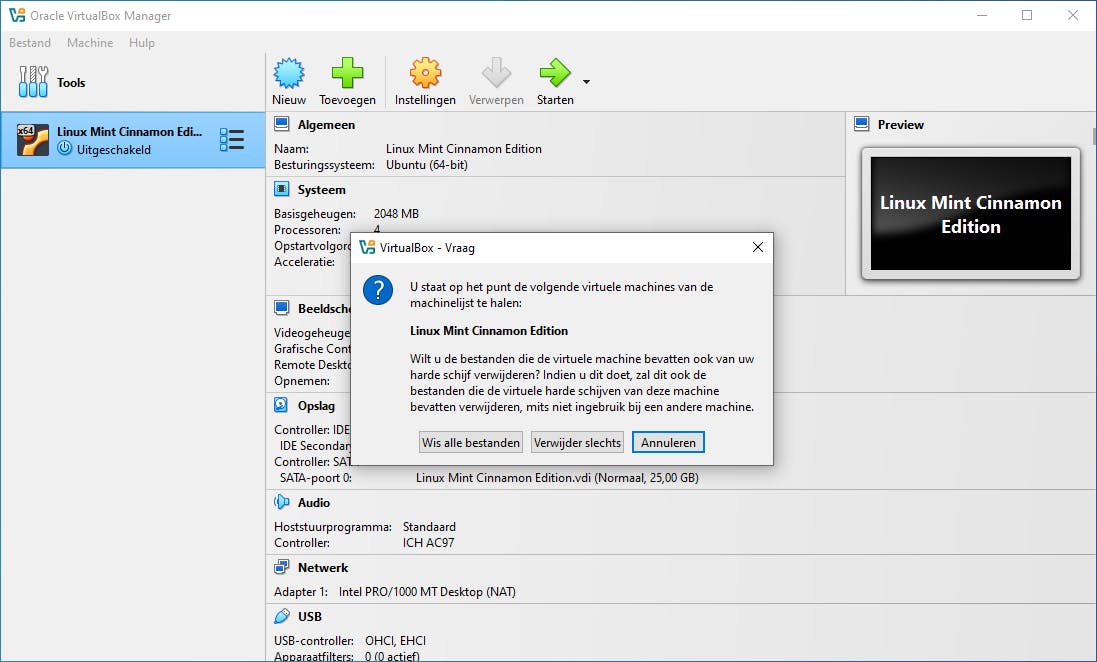The image size is (1097, 662).
Task: Select the Linux Mint Cinnamon Edi... VM entry
Action: click(133, 140)
